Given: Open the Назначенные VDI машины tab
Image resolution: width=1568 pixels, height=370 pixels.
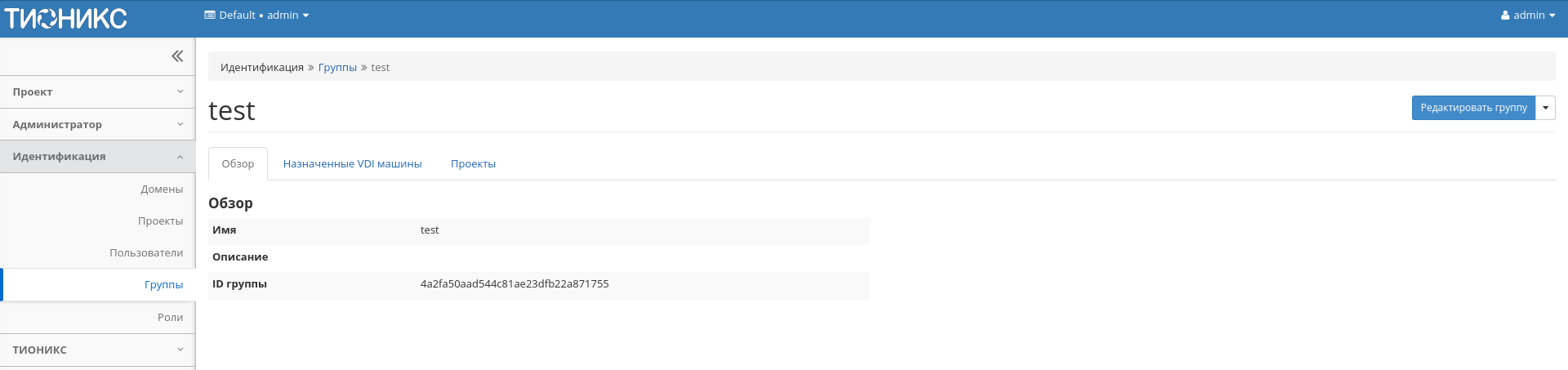Looking at the screenshot, I should point(352,164).
